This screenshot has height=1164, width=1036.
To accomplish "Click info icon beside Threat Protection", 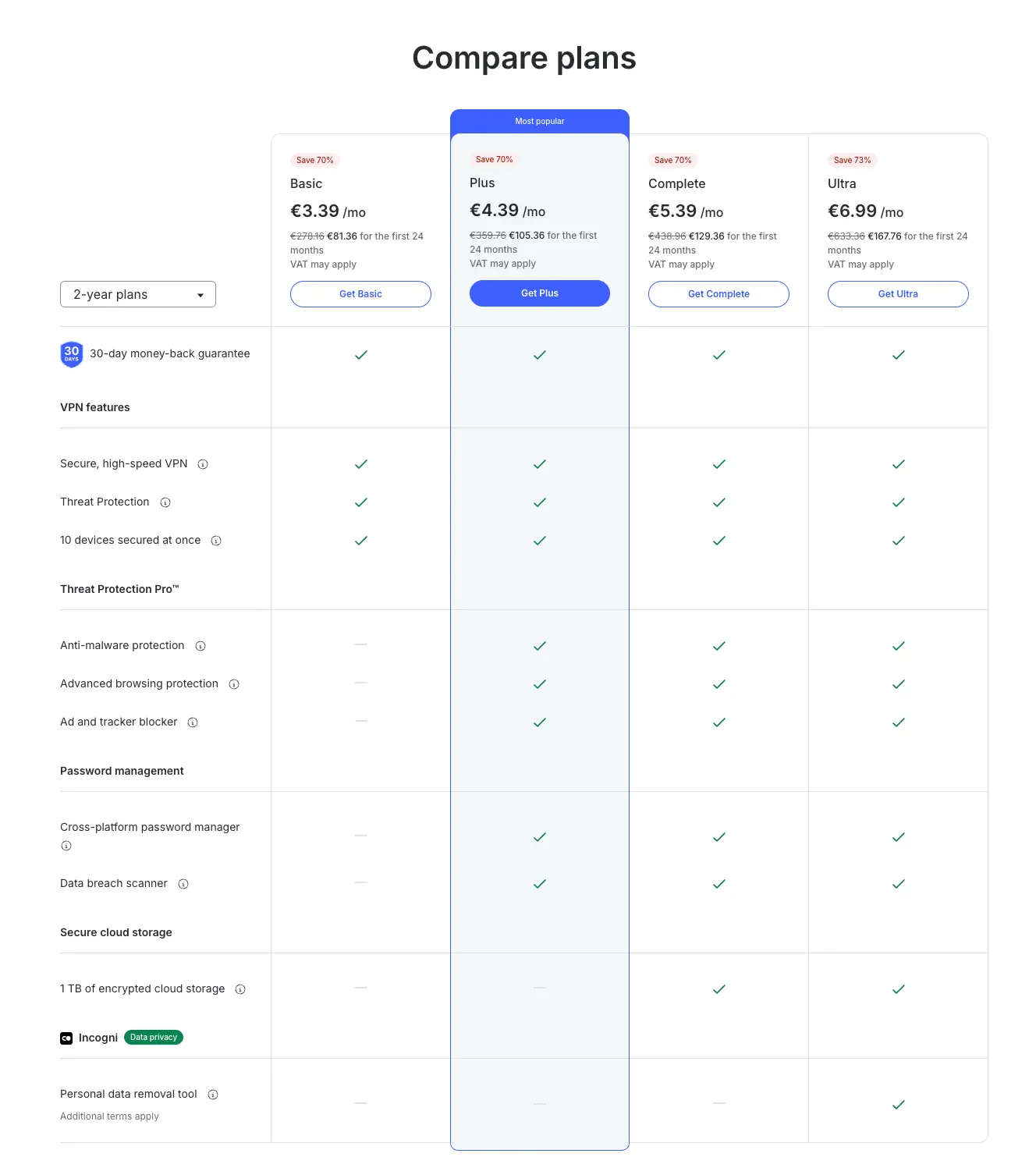I will (x=165, y=502).
